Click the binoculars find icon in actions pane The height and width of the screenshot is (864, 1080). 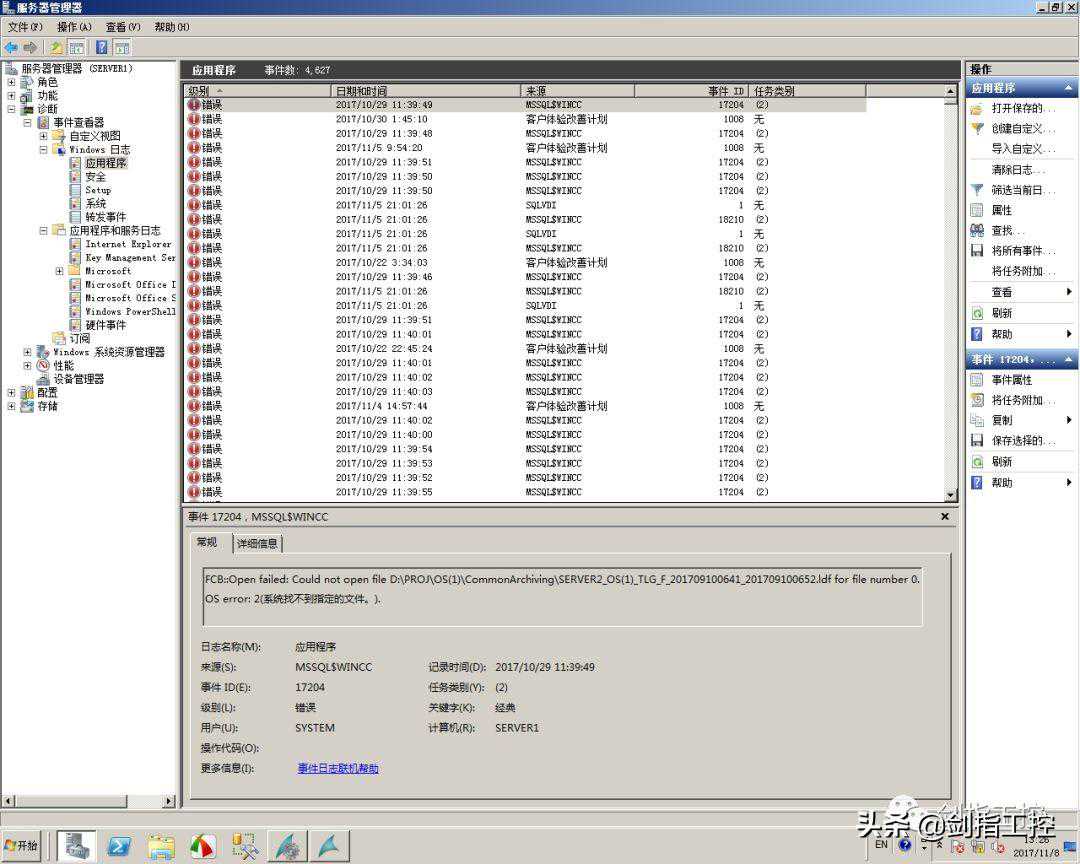(977, 231)
